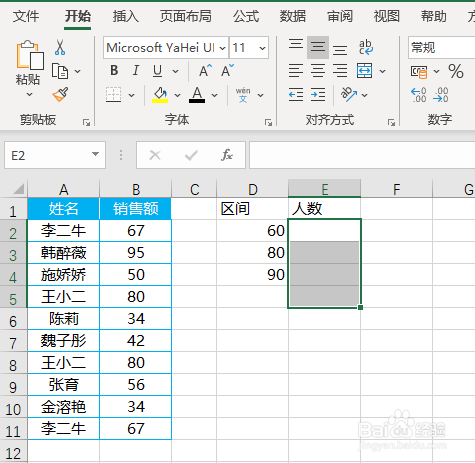Screen dimensions: 475x463
Task: Click the text orientation icon
Action: click(x=349, y=95)
